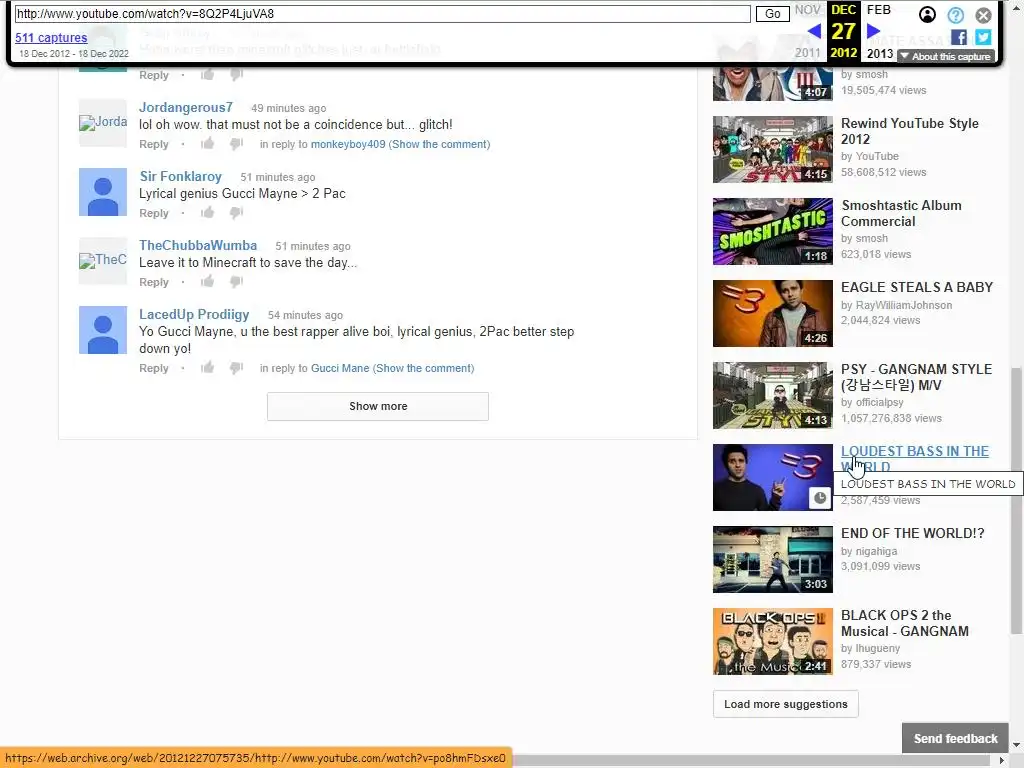Focus the Wayback URL input field

tap(383, 14)
